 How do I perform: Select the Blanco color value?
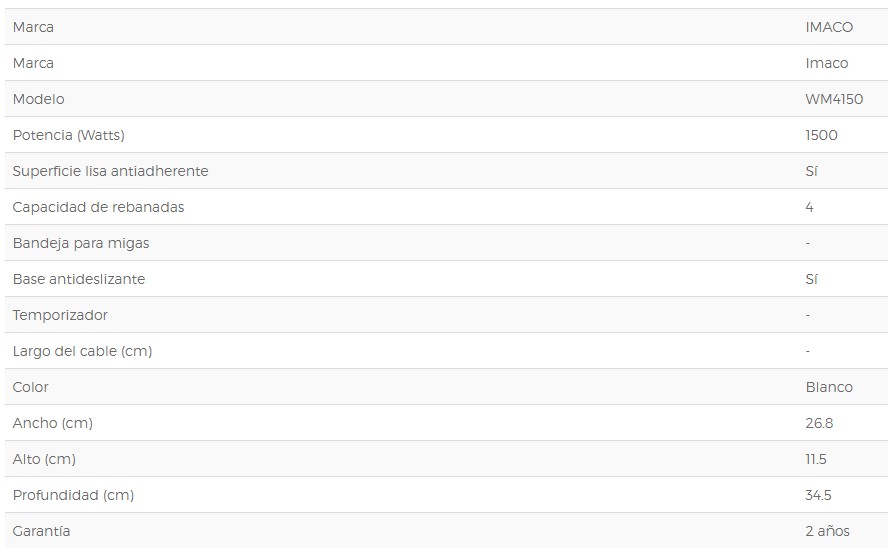[x=829, y=387]
